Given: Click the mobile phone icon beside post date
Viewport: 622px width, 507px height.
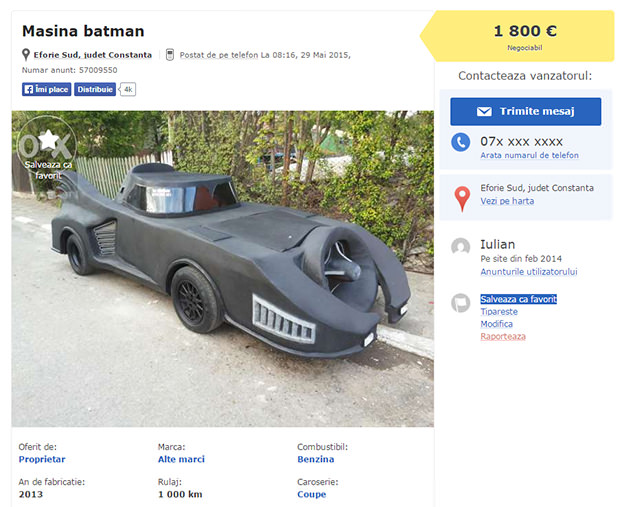Looking at the screenshot, I should point(170,54).
